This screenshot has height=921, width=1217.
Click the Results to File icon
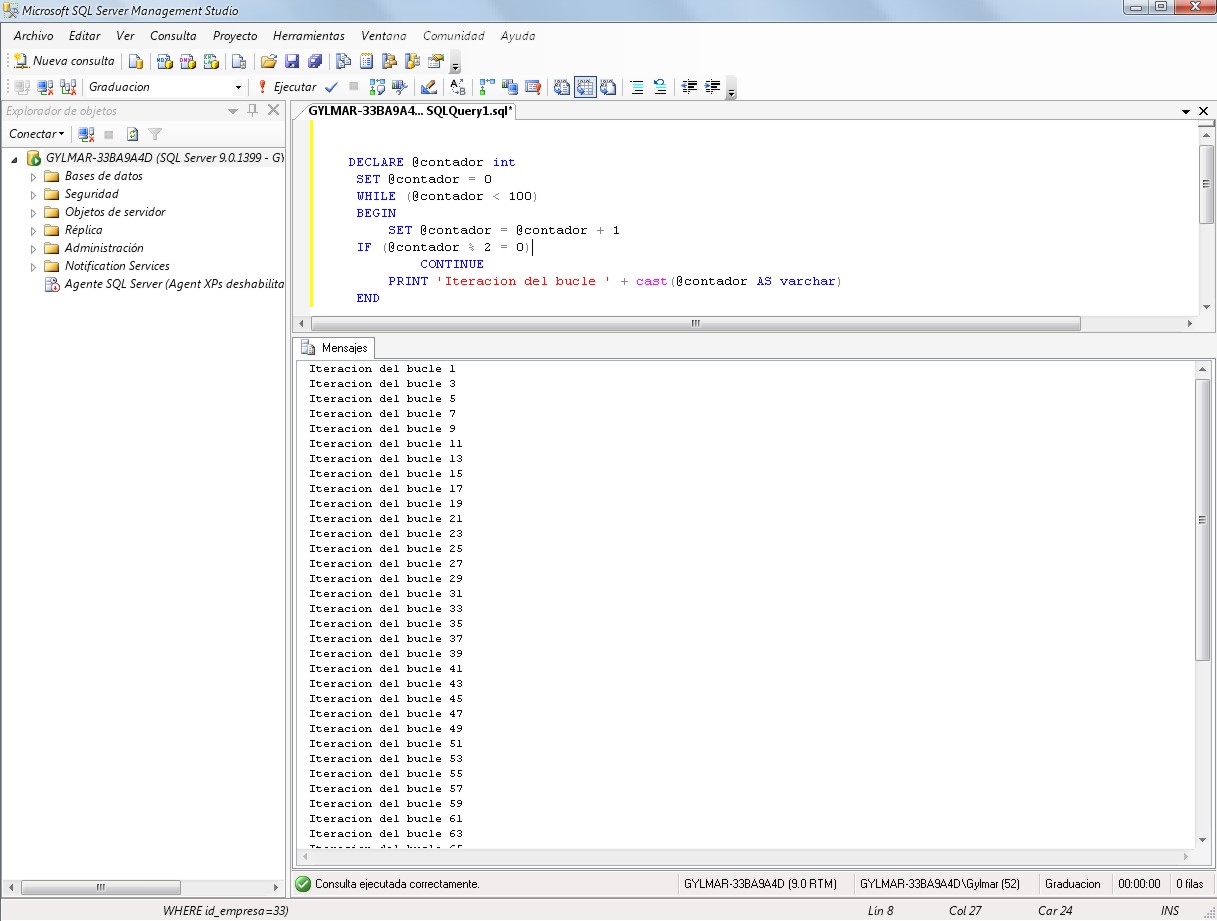coord(608,86)
